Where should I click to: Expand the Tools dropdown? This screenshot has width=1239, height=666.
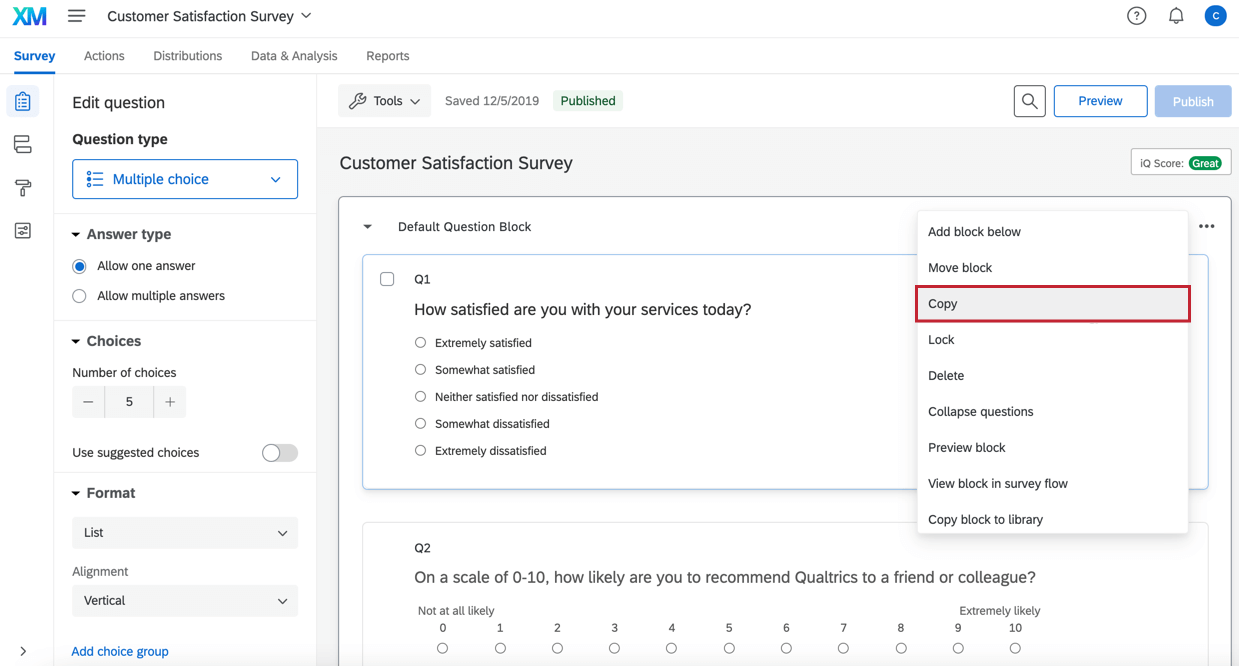[x=384, y=101]
